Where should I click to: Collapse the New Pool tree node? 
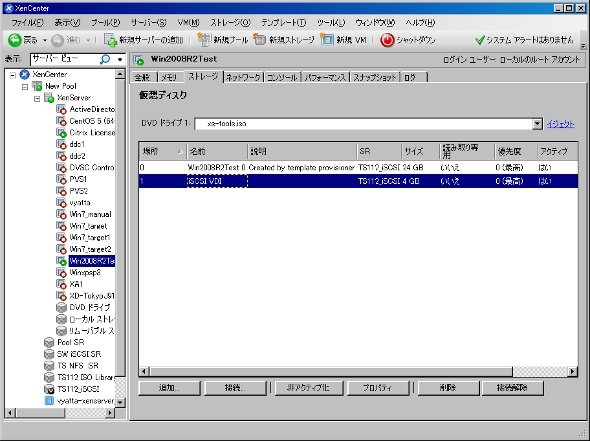(25, 87)
